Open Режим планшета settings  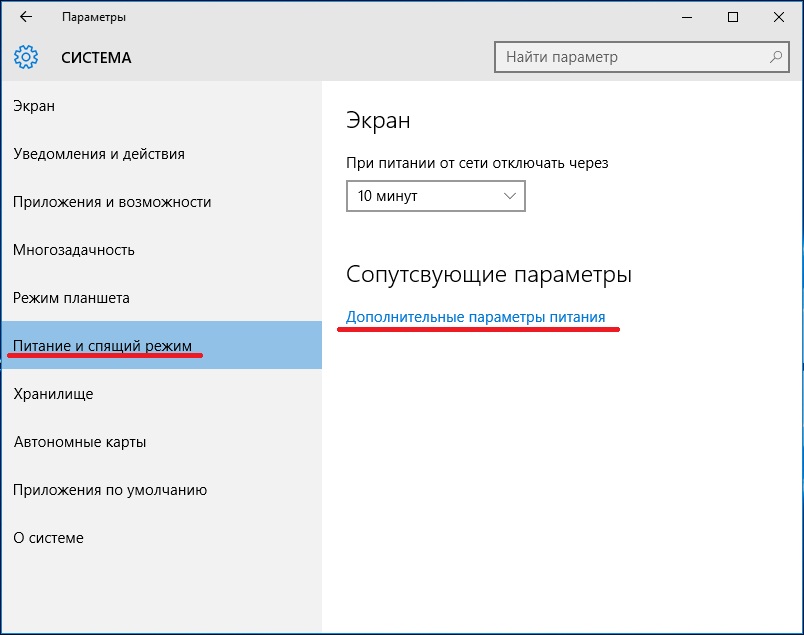tap(71, 298)
